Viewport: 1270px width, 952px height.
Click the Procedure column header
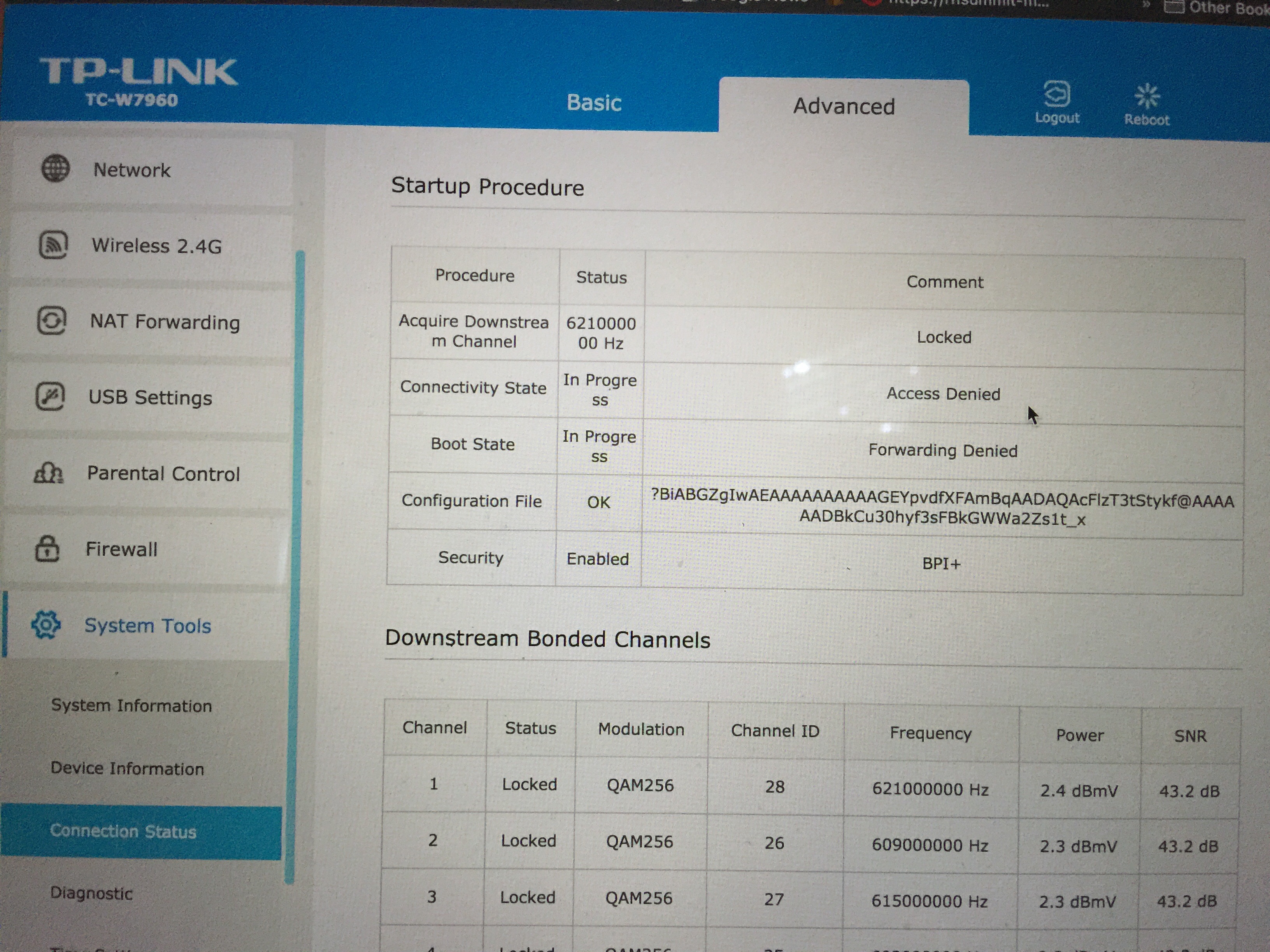475,275
